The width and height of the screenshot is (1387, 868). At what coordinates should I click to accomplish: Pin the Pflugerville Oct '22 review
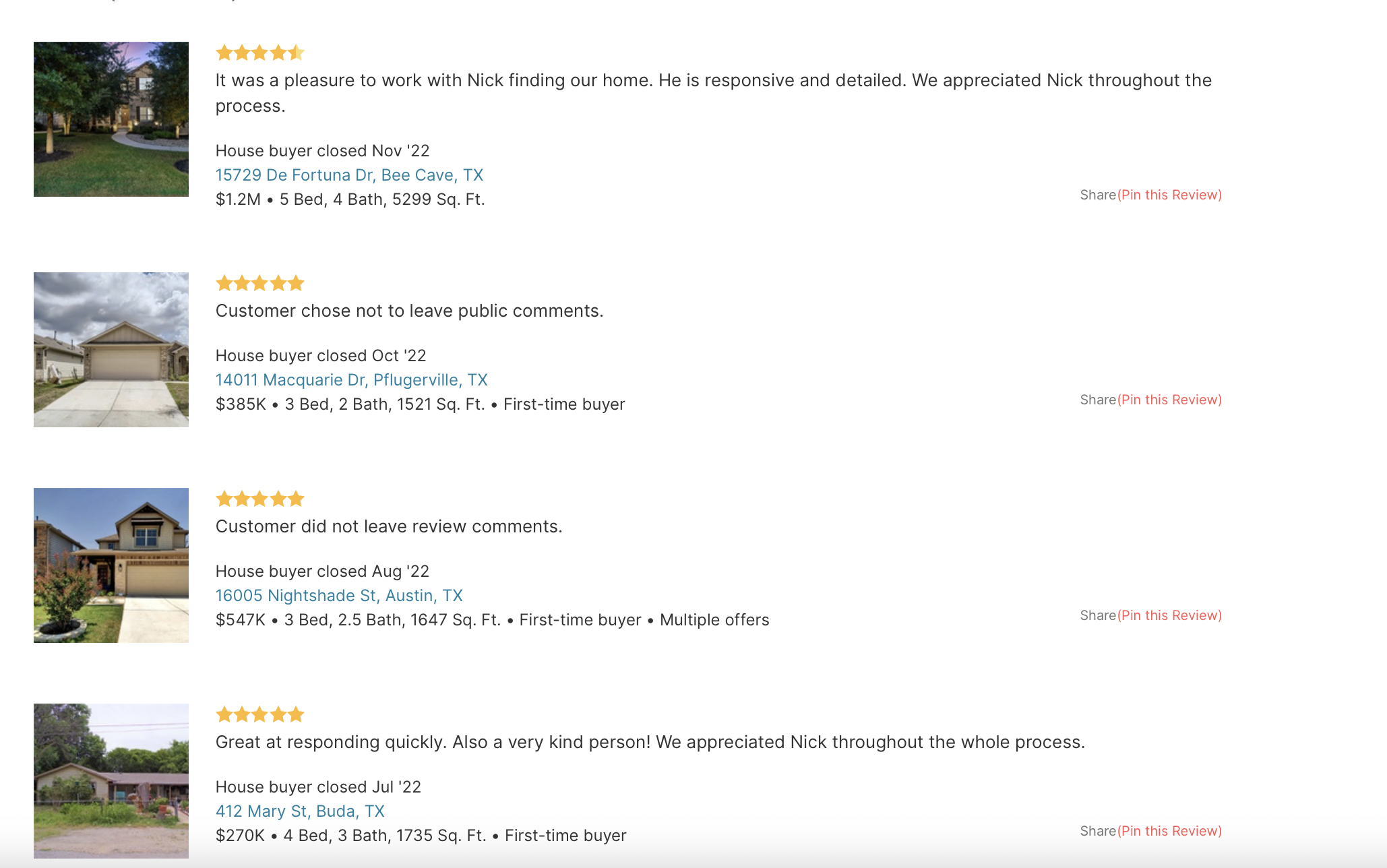pyautogui.click(x=1169, y=400)
